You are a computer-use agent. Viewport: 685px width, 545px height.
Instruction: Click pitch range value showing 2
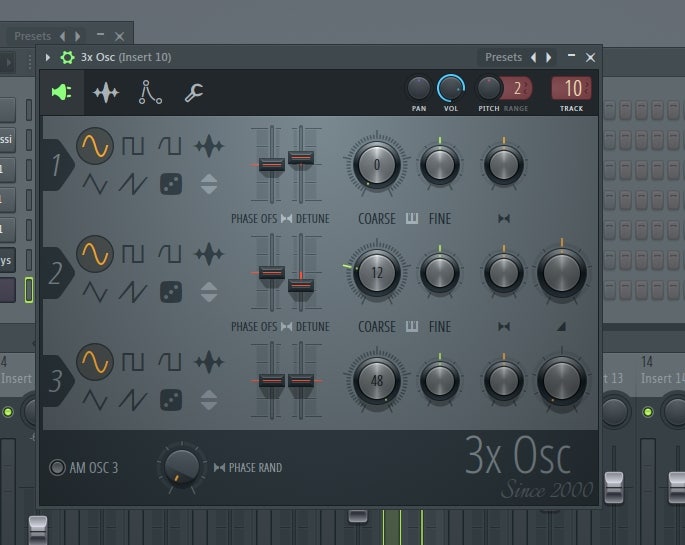pyautogui.click(x=517, y=88)
